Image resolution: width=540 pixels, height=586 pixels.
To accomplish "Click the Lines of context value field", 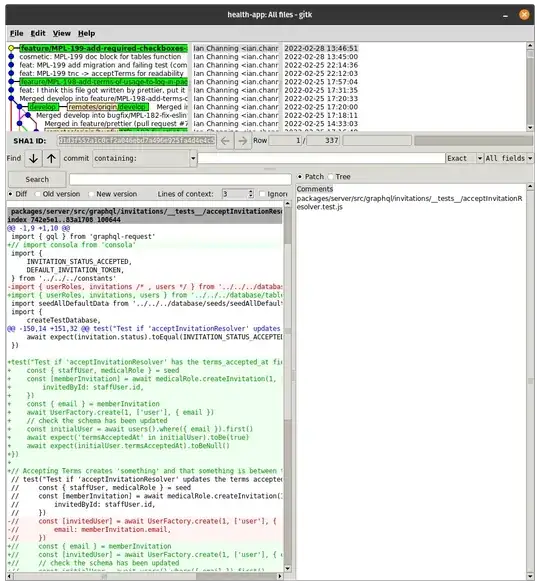I will (x=235, y=194).
